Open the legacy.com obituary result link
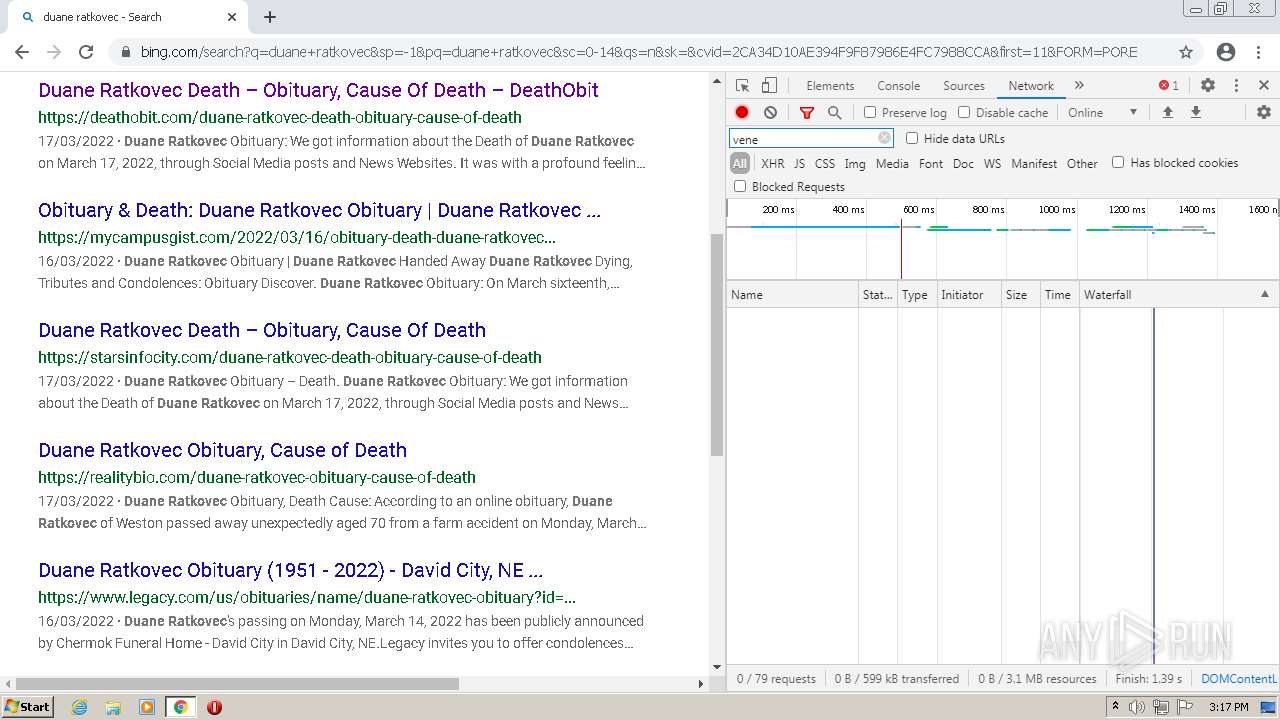The image size is (1280, 720). pyautogui.click(x=290, y=570)
